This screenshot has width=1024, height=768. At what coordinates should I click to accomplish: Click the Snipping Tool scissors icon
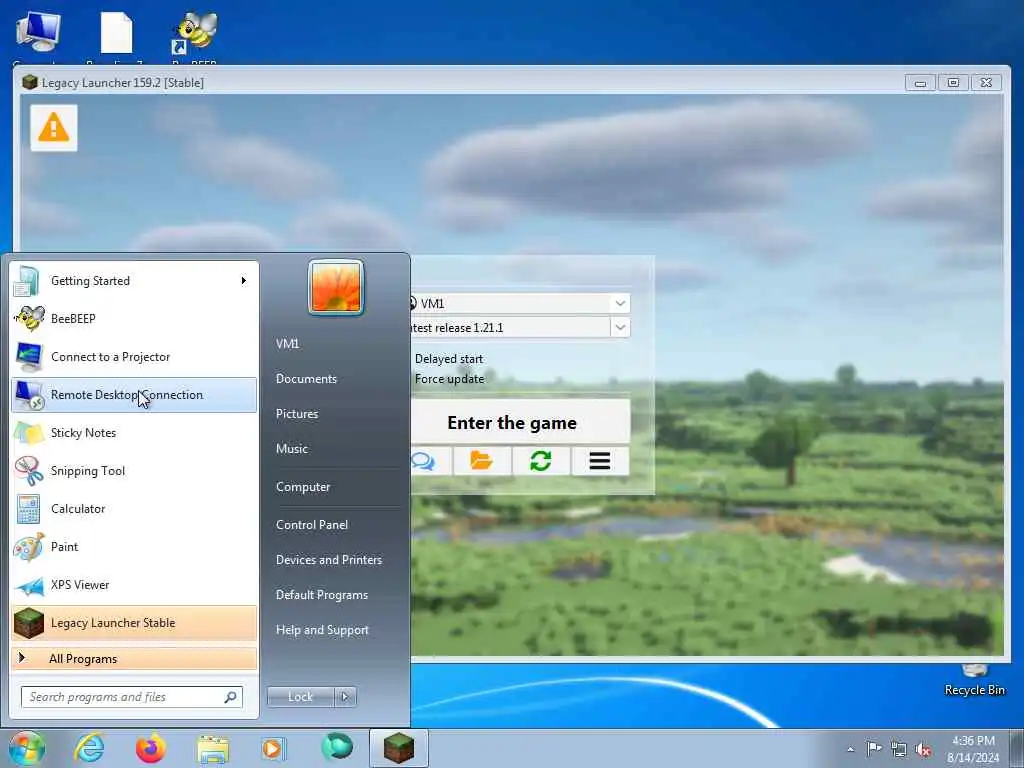pos(29,471)
